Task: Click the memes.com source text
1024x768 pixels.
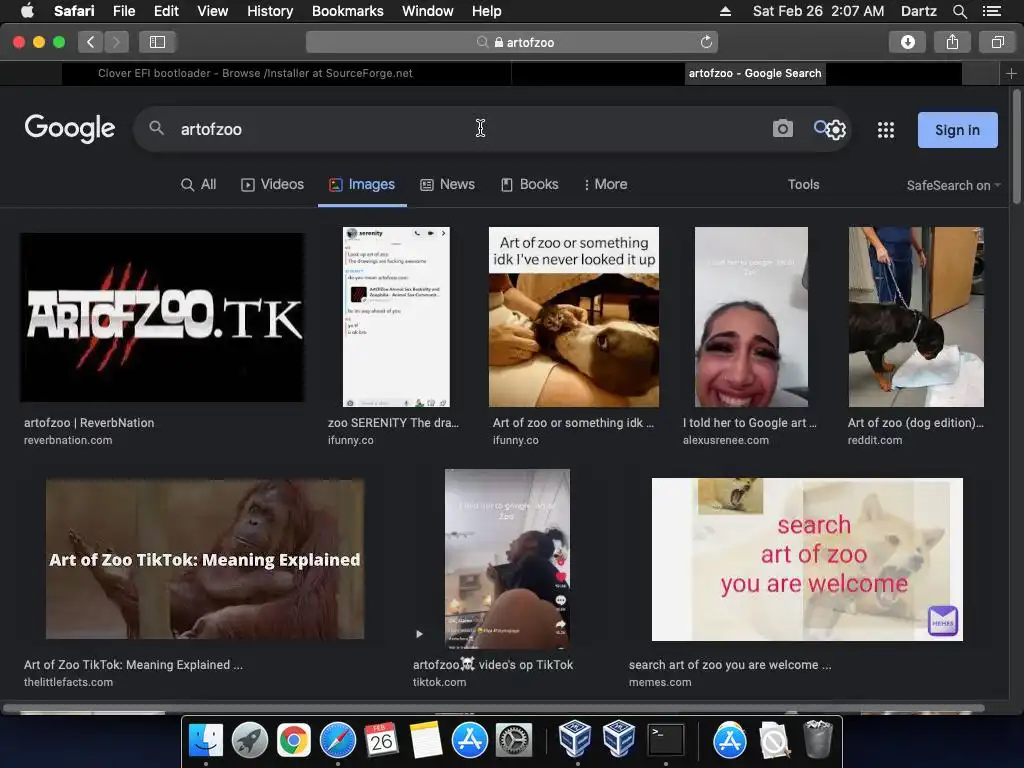Action: 660,682
